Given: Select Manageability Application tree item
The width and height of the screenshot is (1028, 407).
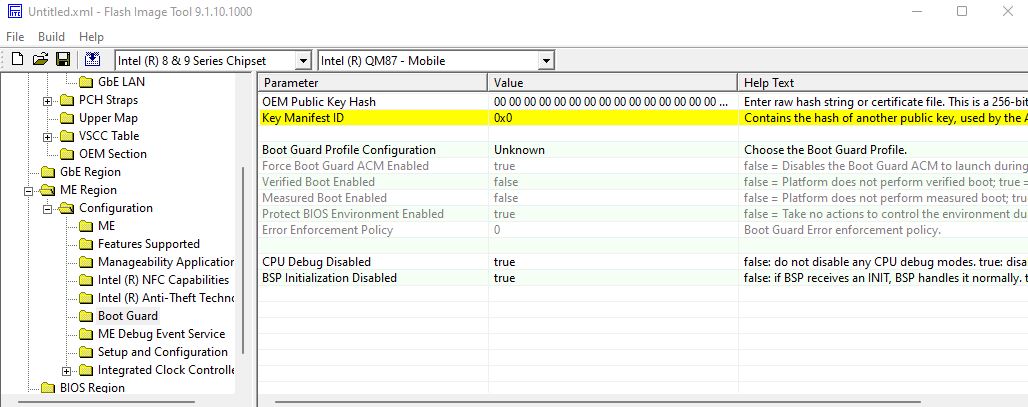Looking at the screenshot, I should point(166,262).
